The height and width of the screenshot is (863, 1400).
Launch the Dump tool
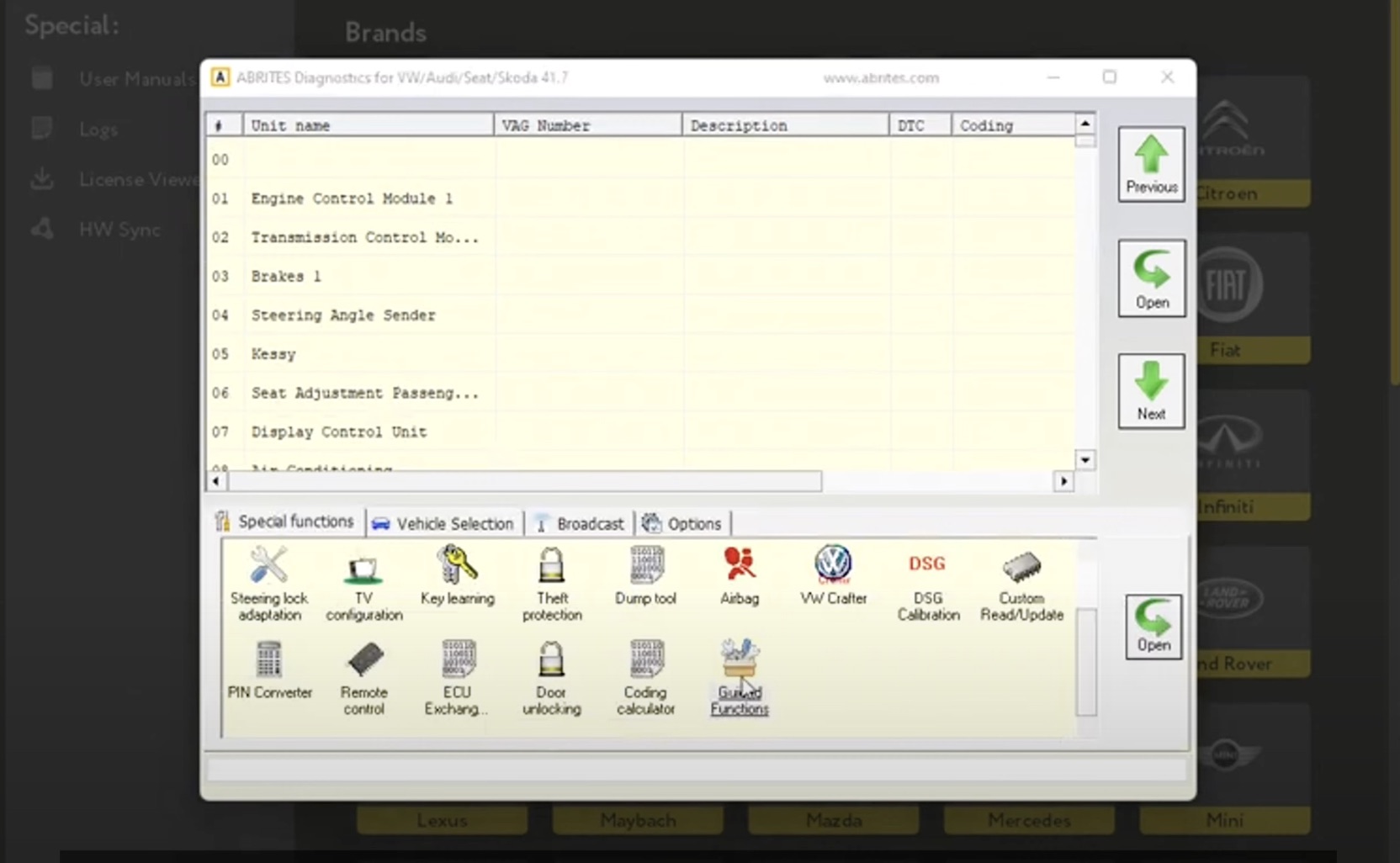click(x=645, y=576)
